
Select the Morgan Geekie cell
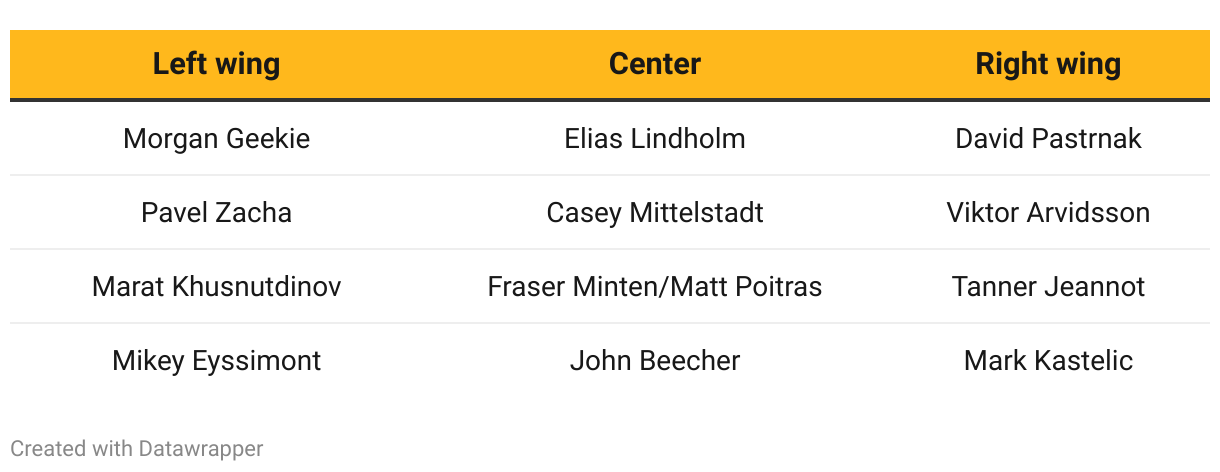click(x=216, y=138)
